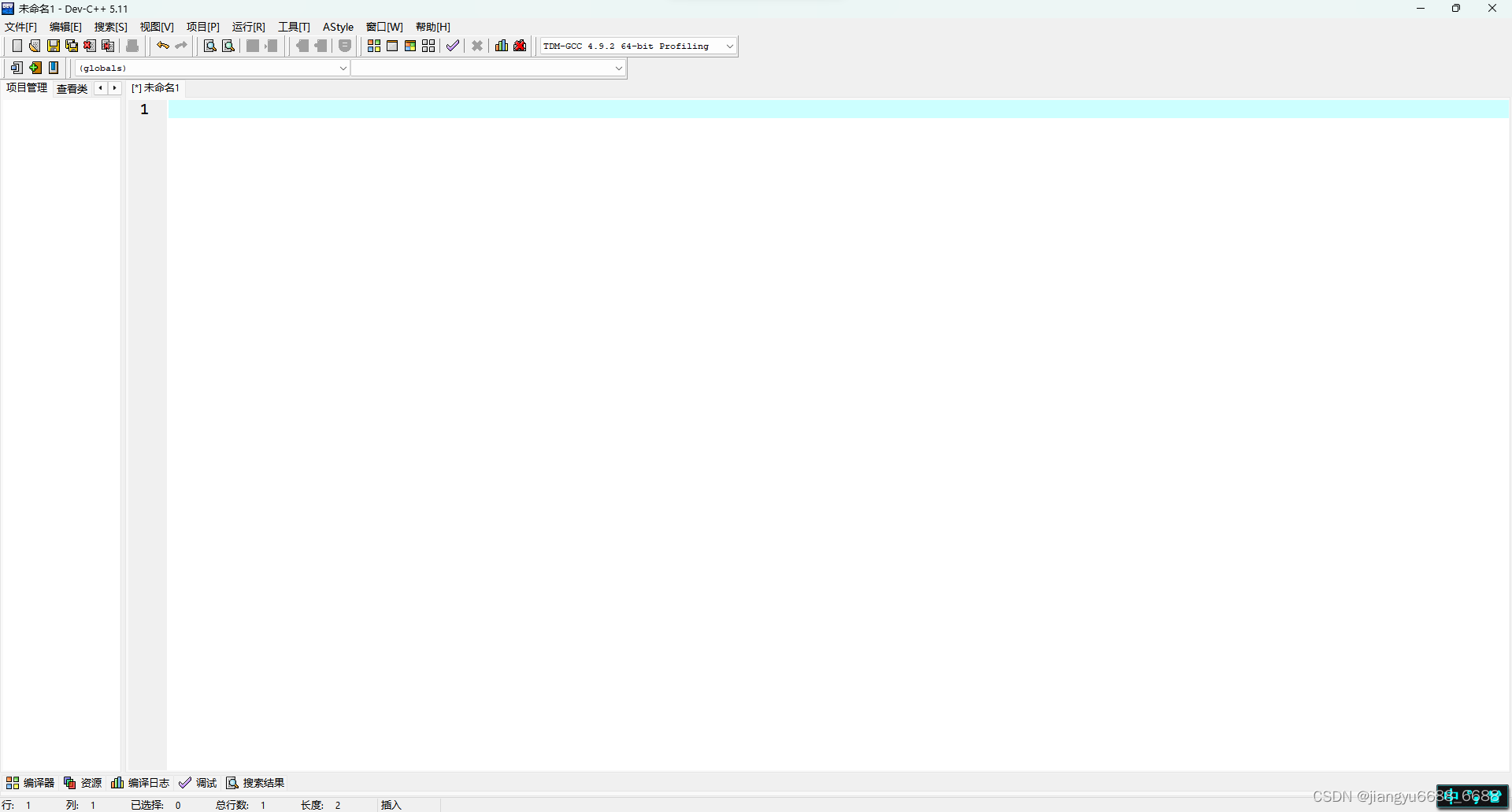The height and width of the screenshot is (812, 1512).
Task: Click the gray unindent icon before separator
Action: [x=272, y=46]
